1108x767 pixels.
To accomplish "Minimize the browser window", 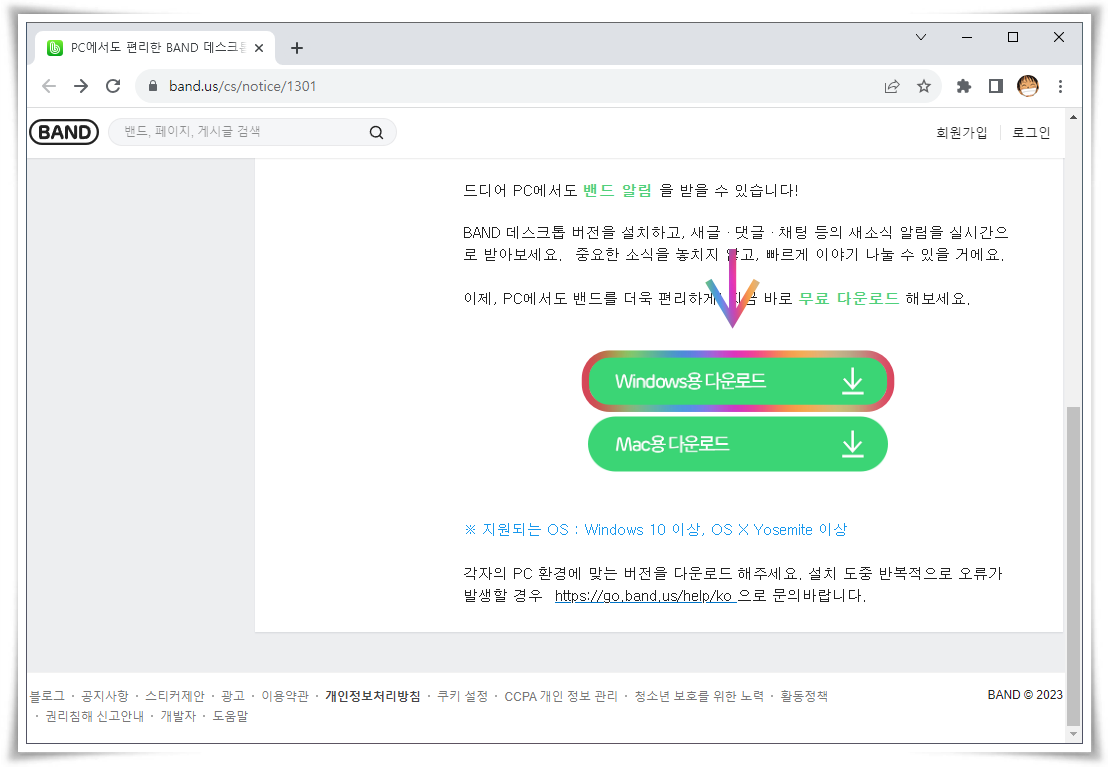I will tap(967, 37).
